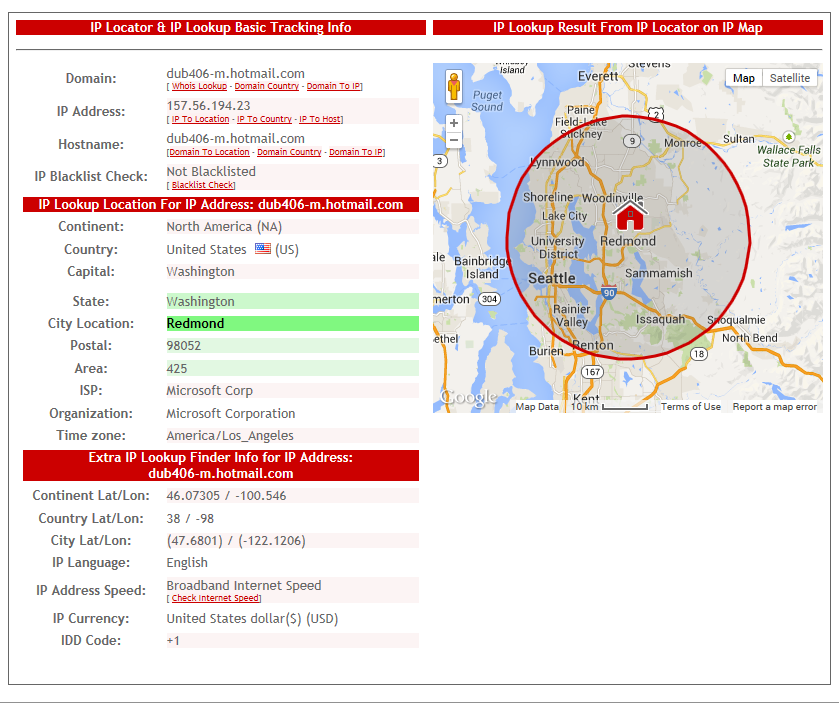
Task: Click the State value Washington
Action: (200, 301)
